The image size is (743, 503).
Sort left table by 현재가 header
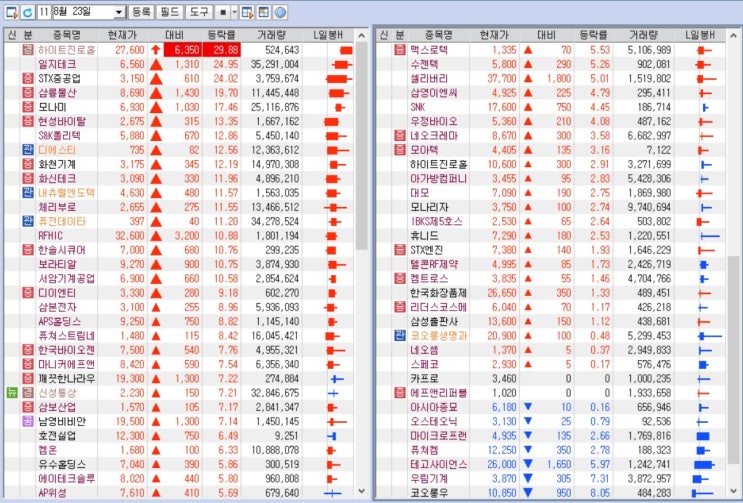coord(122,35)
